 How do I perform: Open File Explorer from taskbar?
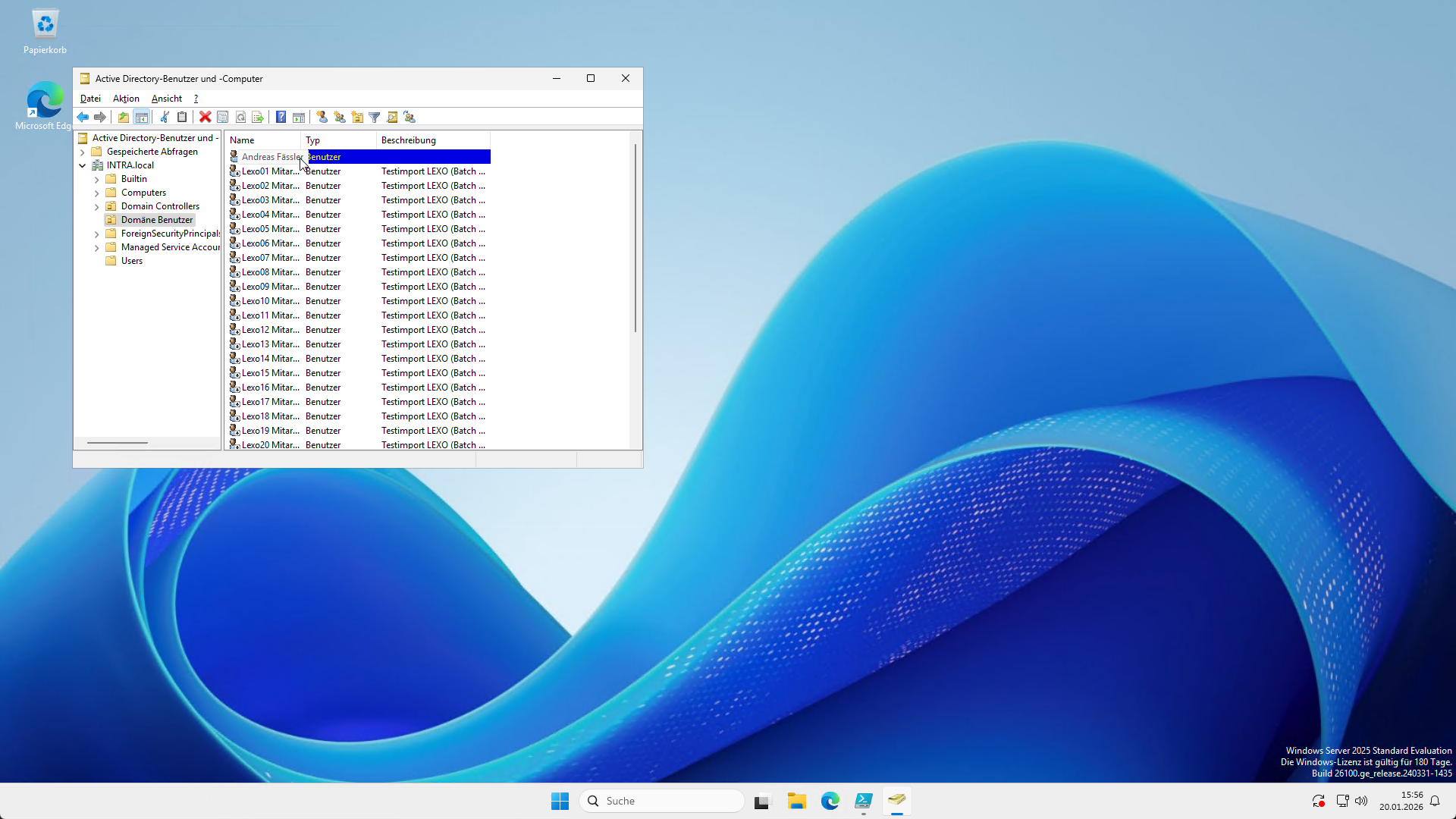point(796,801)
